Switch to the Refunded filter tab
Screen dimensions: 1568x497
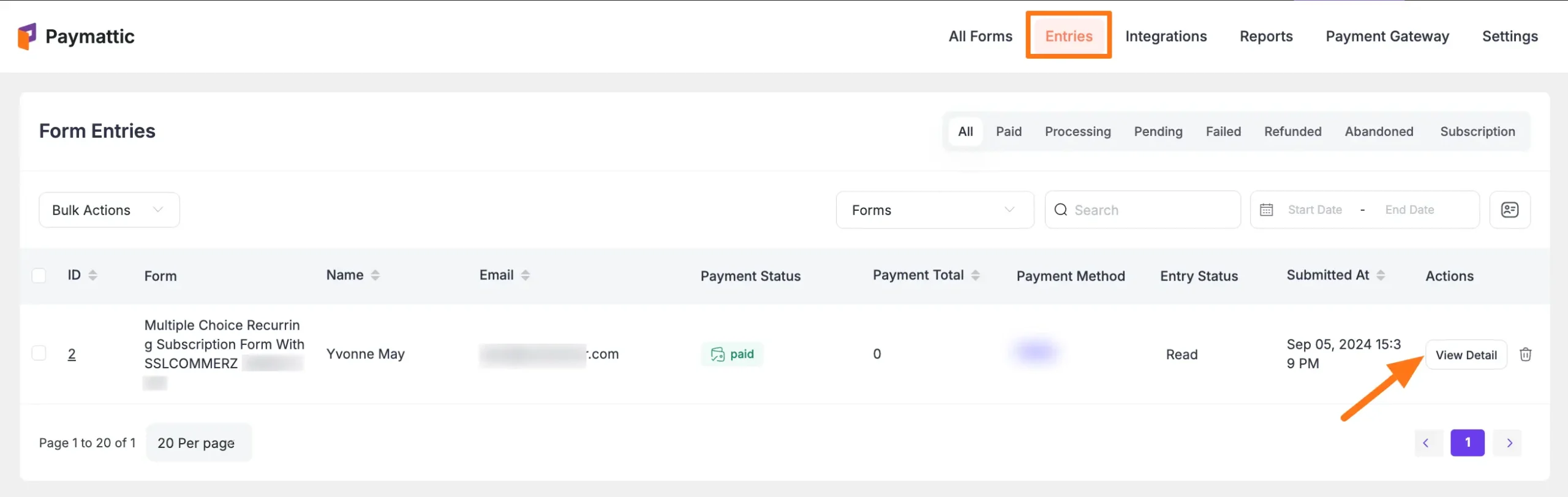pyautogui.click(x=1292, y=131)
